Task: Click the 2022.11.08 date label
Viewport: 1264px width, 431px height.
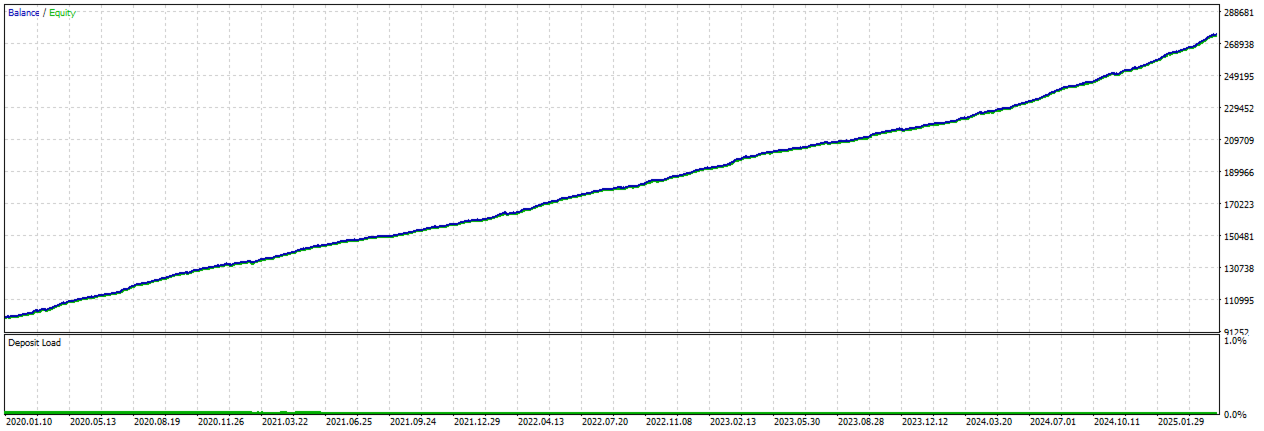Action: click(x=669, y=423)
